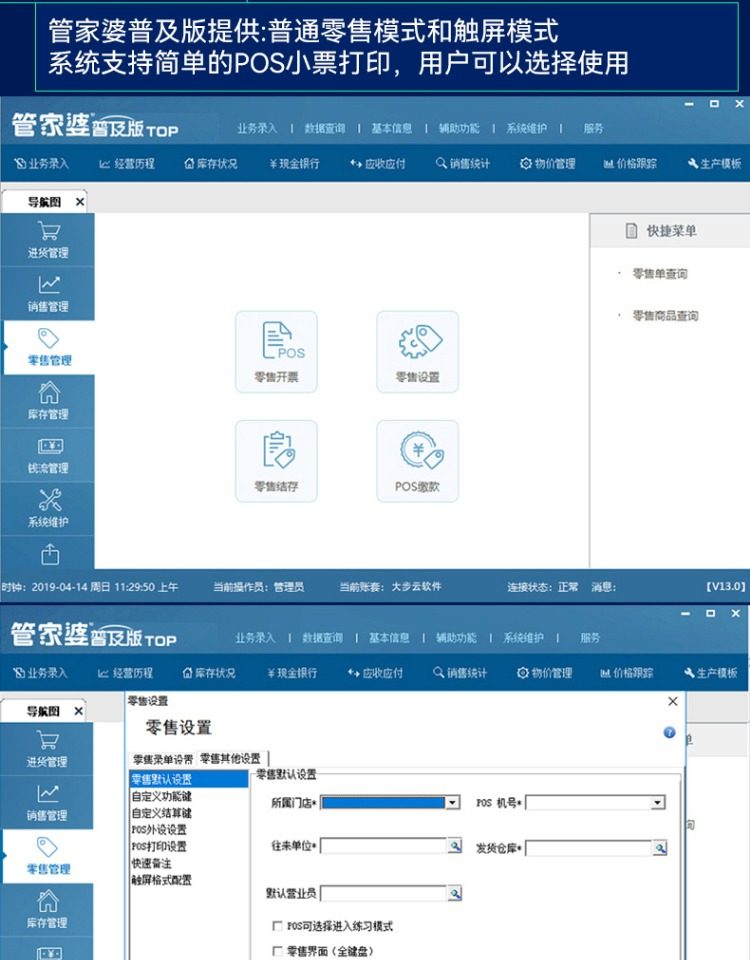Select 系统维护 tools icon in upper window sidebar
Viewport: 750px width, 960px height.
(48, 509)
